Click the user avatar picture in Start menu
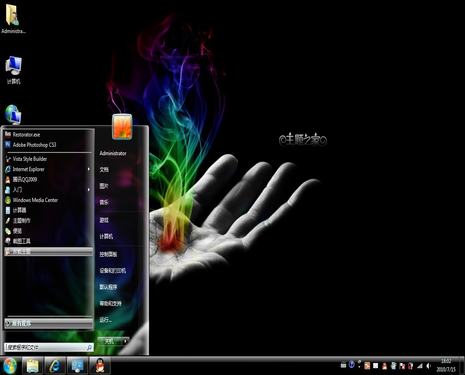The width and height of the screenshot is (465, 375). coord(122,127)
